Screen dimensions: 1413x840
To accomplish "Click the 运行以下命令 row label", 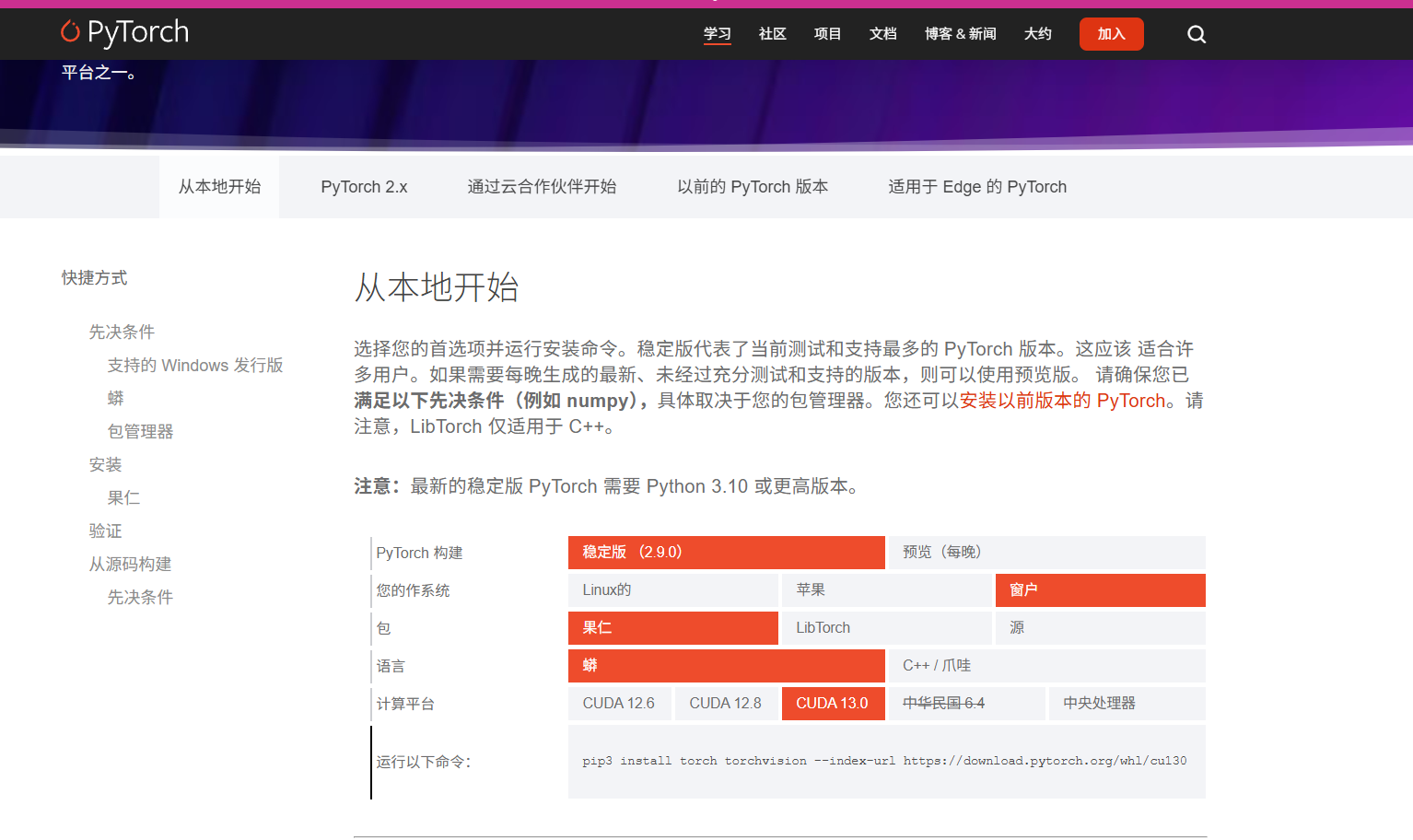I will click(x=424, y=762).
